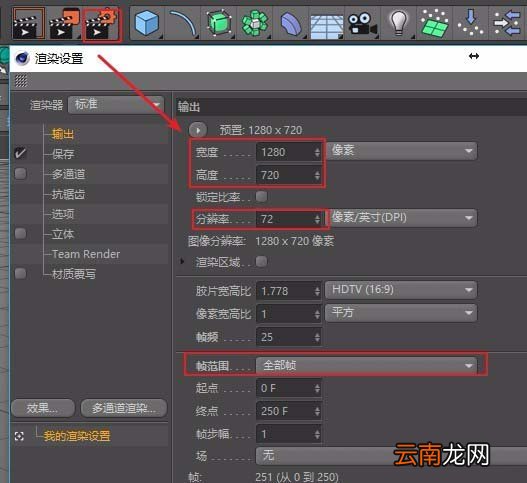Select 我的渲染设置 preset entry
The image size is (527, 483).
point(77,436)
